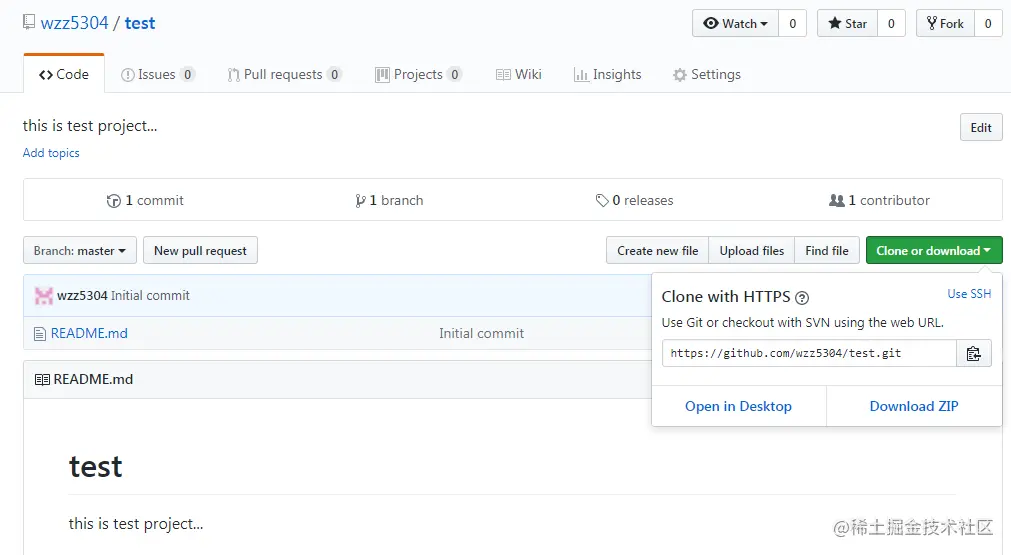Click the Find file button

[x=827, y=250]
